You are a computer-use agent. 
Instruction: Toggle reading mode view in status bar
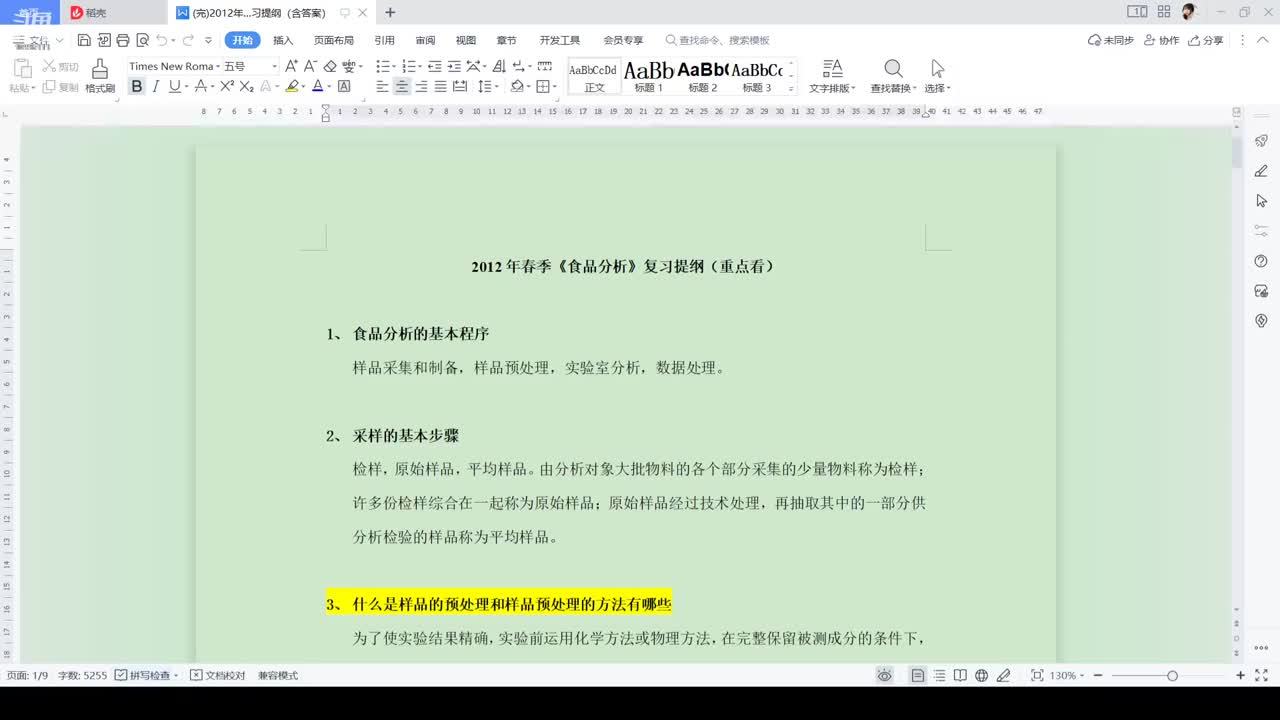point(960,676)
